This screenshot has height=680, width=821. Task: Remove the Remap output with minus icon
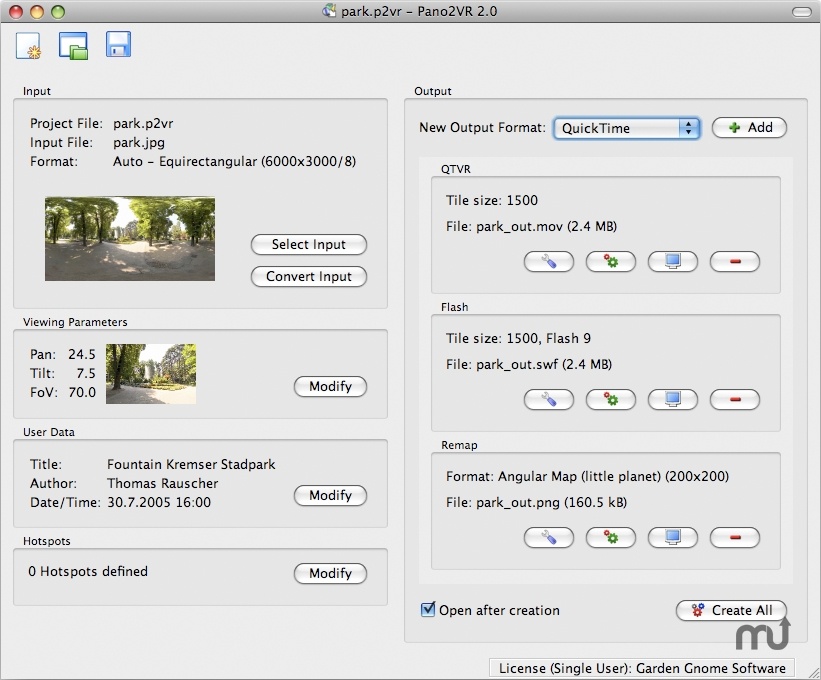(734, 537)
